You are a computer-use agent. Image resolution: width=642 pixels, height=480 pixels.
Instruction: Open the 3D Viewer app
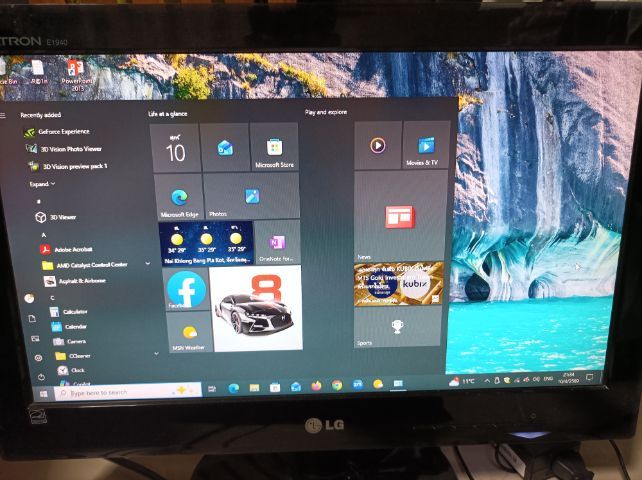(57, 217)
